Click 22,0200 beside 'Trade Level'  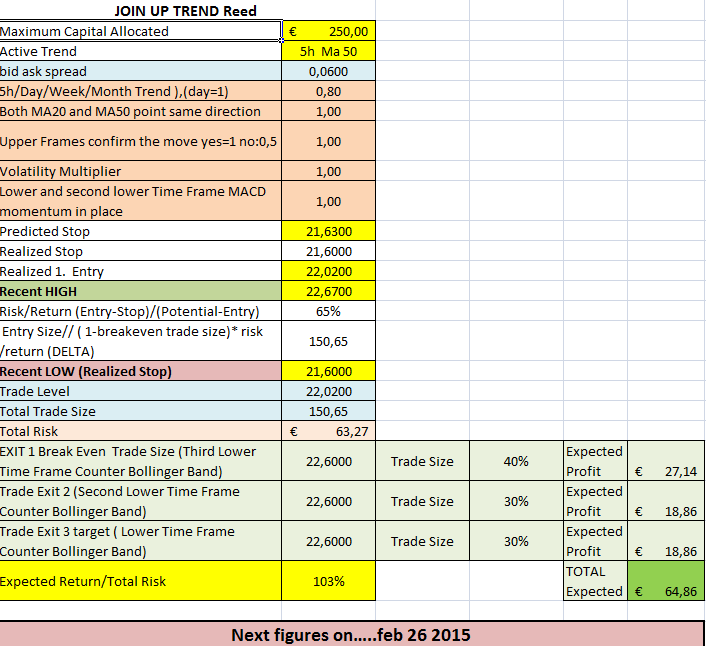click(x=328, y=391)
